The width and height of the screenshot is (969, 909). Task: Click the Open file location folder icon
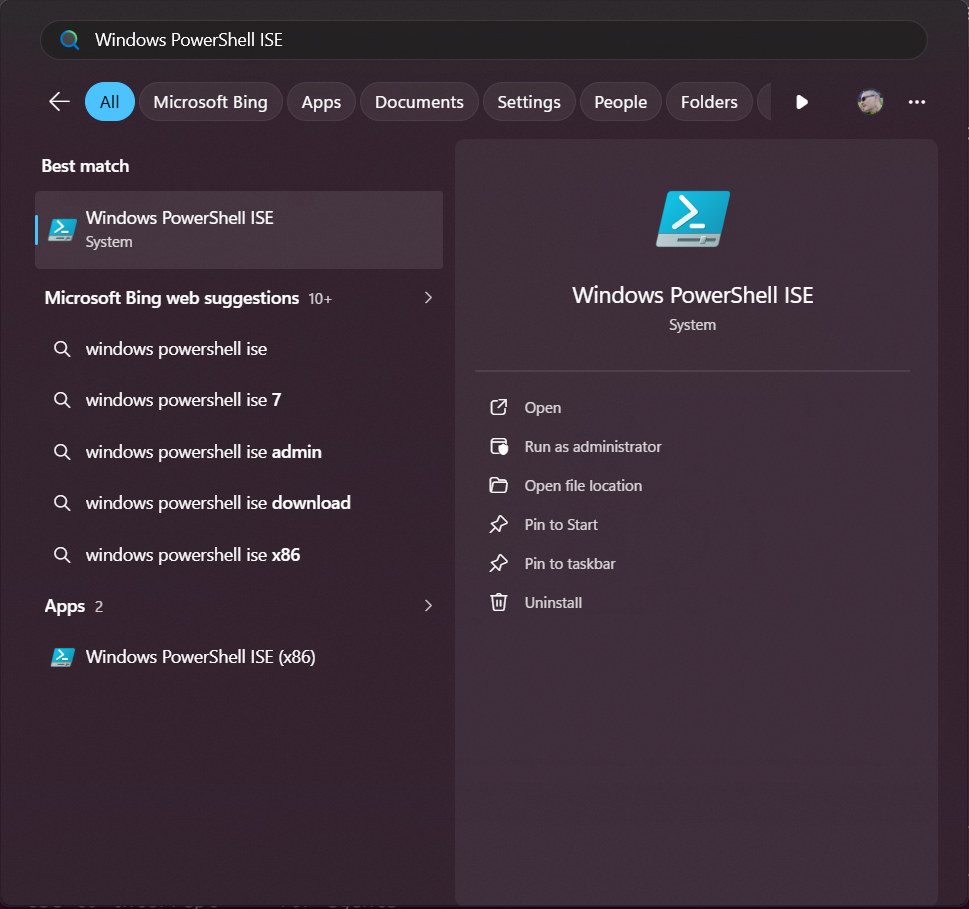pos(499,485)
